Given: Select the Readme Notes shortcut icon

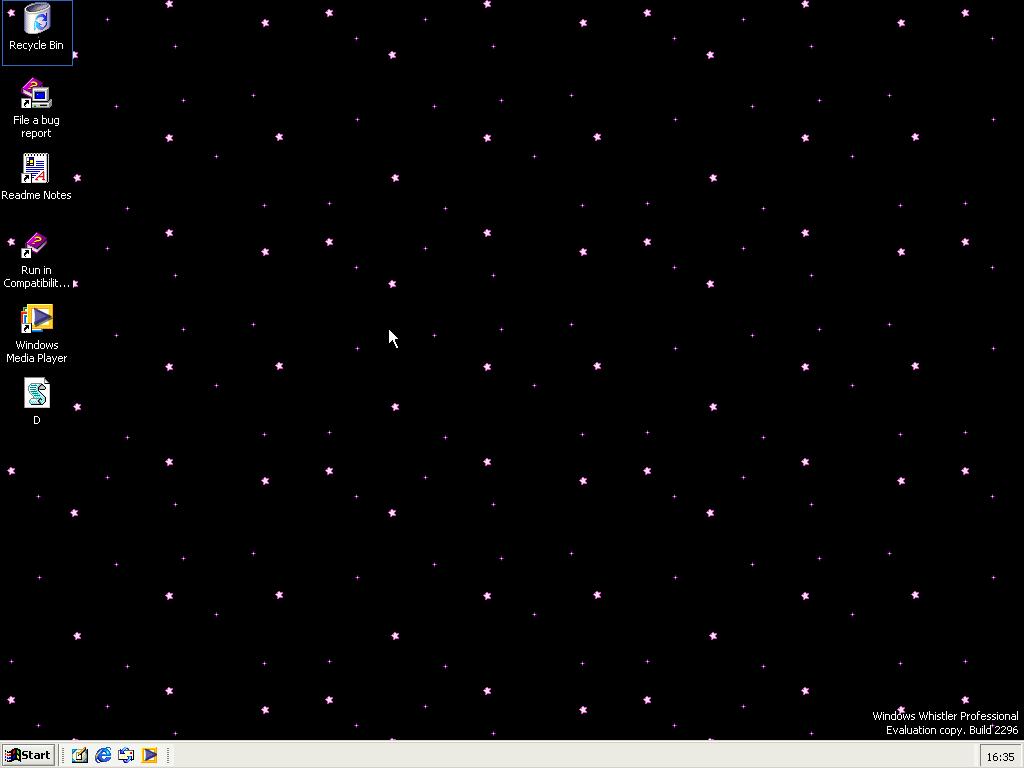Looking at the screenshot, I should [x=36, y=168].
